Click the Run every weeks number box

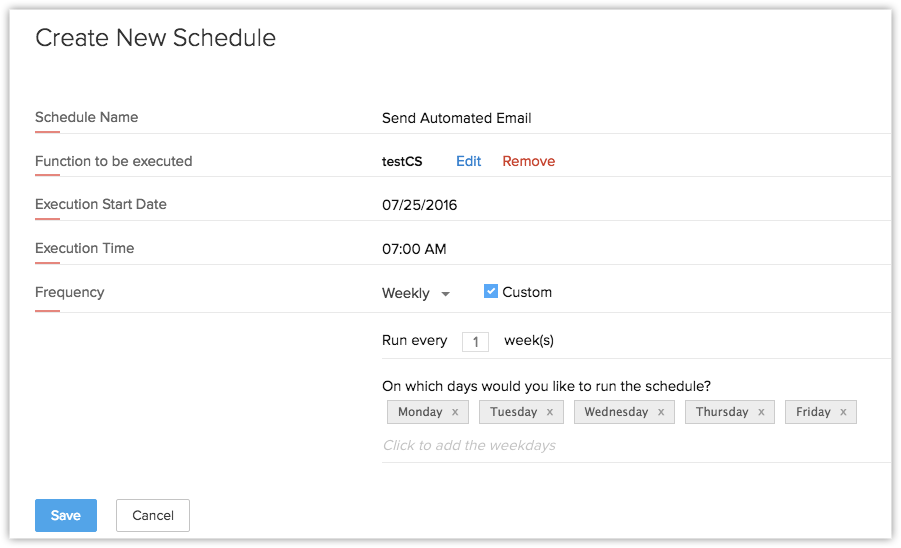point(475,342)
